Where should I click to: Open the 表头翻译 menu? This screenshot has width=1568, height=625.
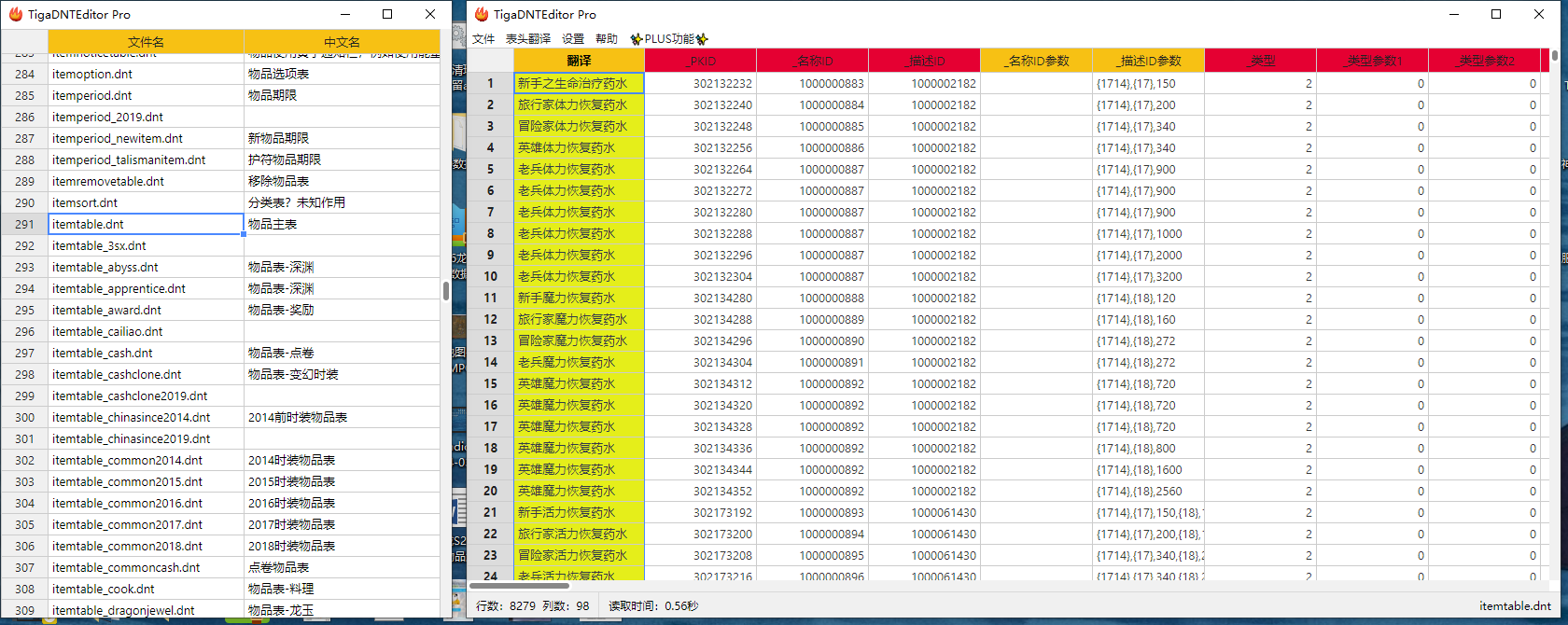pos(528,38)
